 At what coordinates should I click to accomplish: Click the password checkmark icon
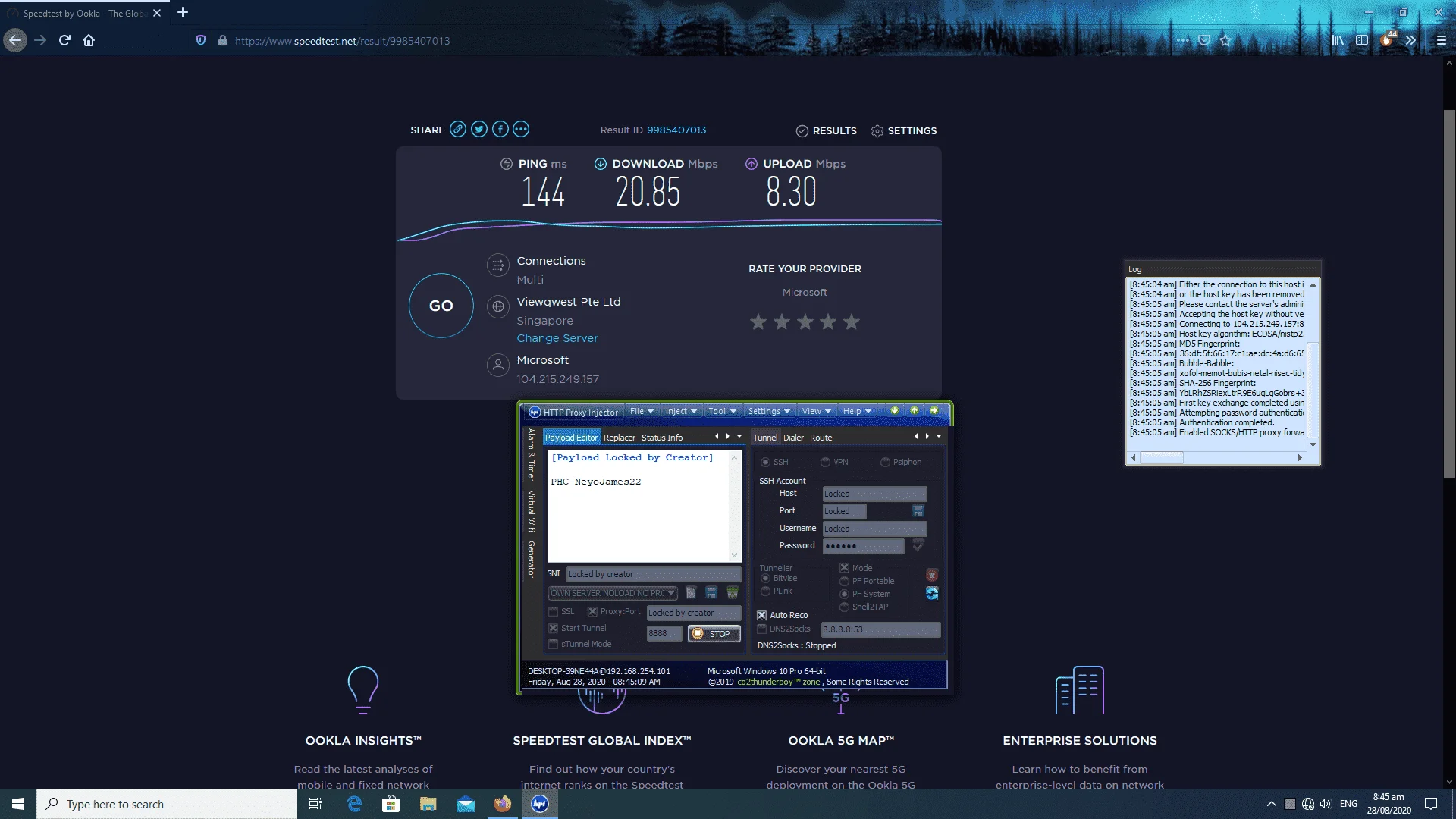[918, 545]
